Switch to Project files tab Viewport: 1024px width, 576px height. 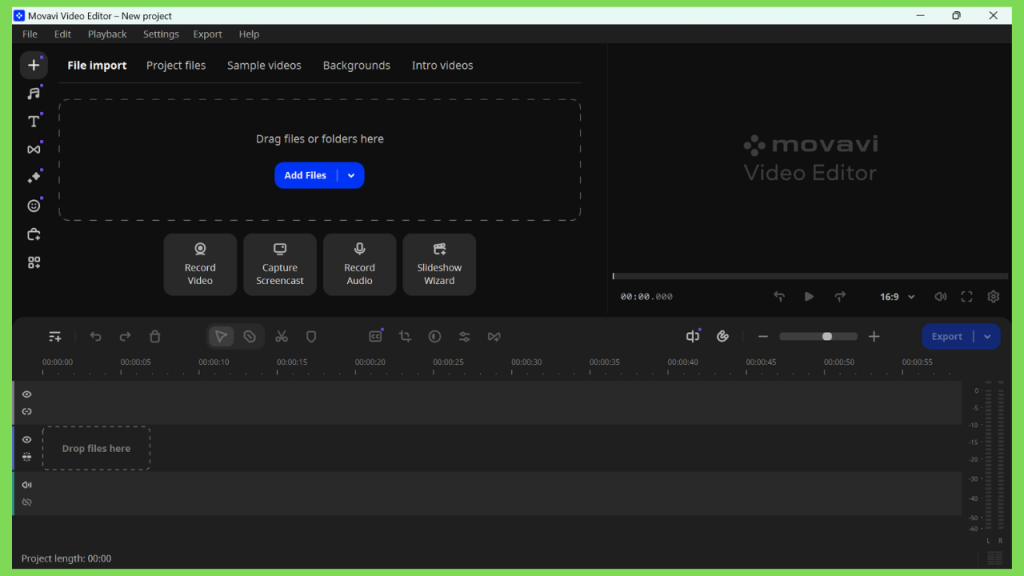tap(176, 65)
